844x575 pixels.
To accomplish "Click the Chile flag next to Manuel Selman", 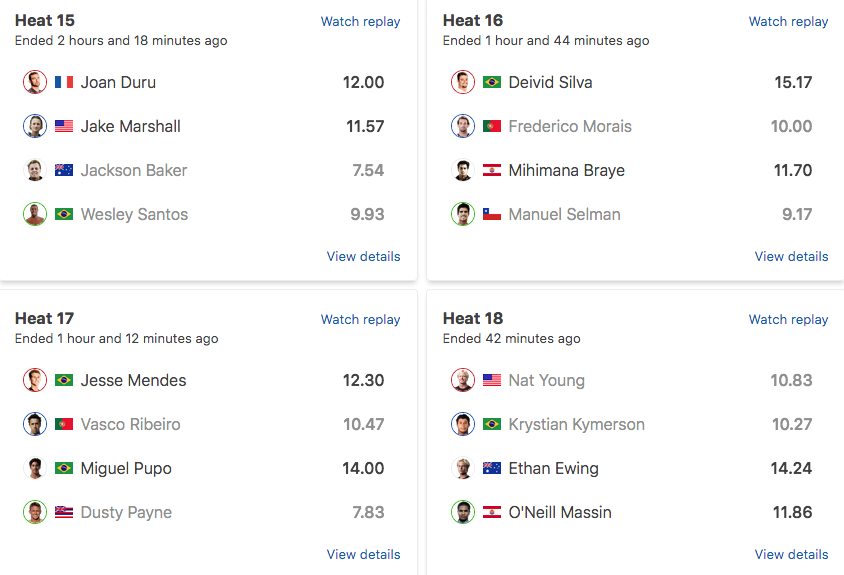I will point(492,214).
